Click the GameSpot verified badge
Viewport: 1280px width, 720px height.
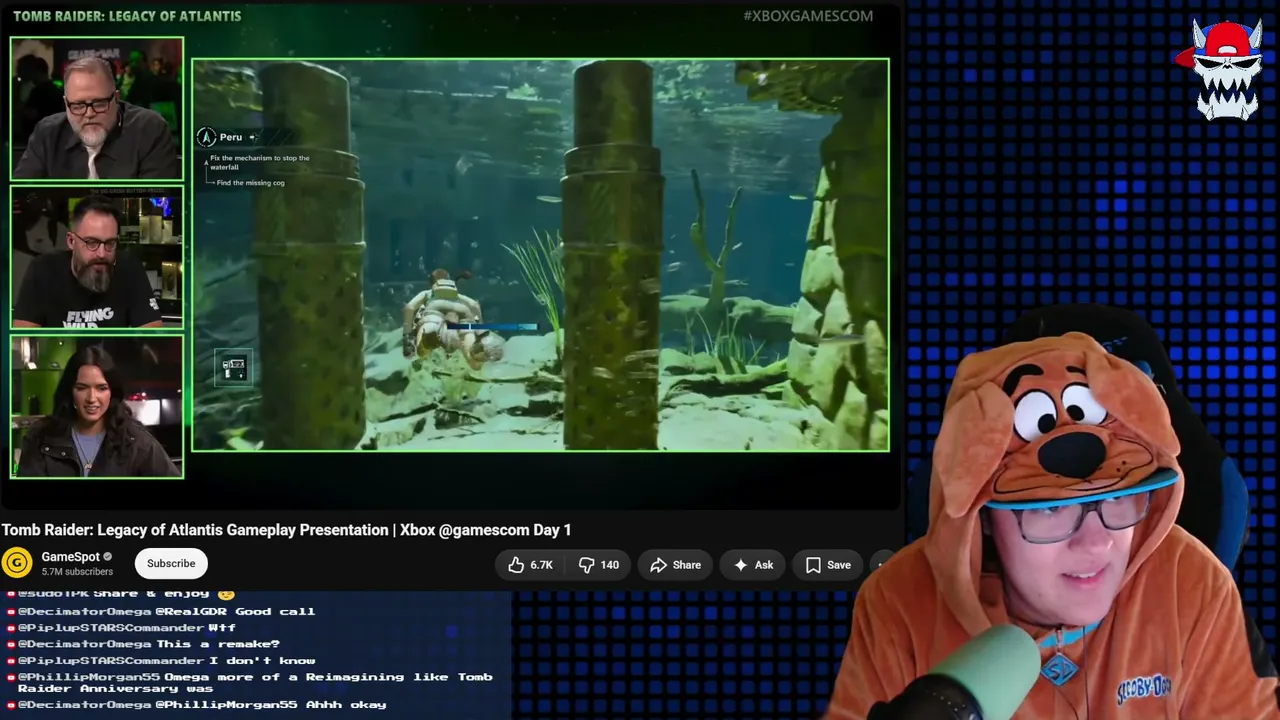[108, 557]
